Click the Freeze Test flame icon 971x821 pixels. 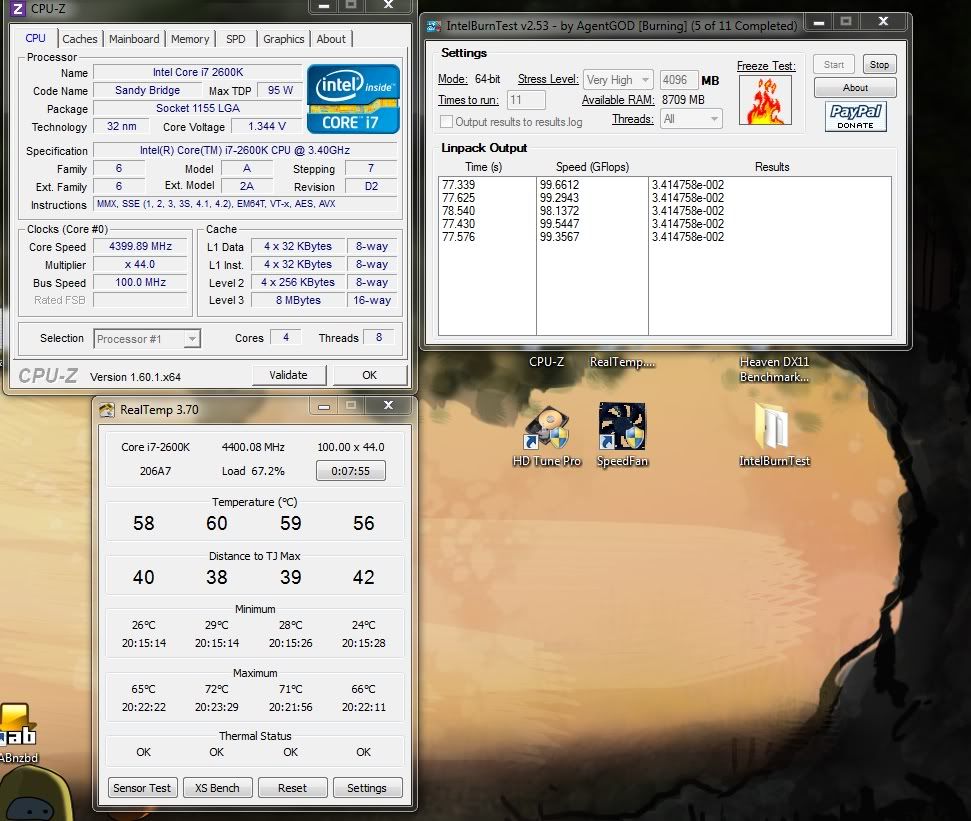click(765, 100)
